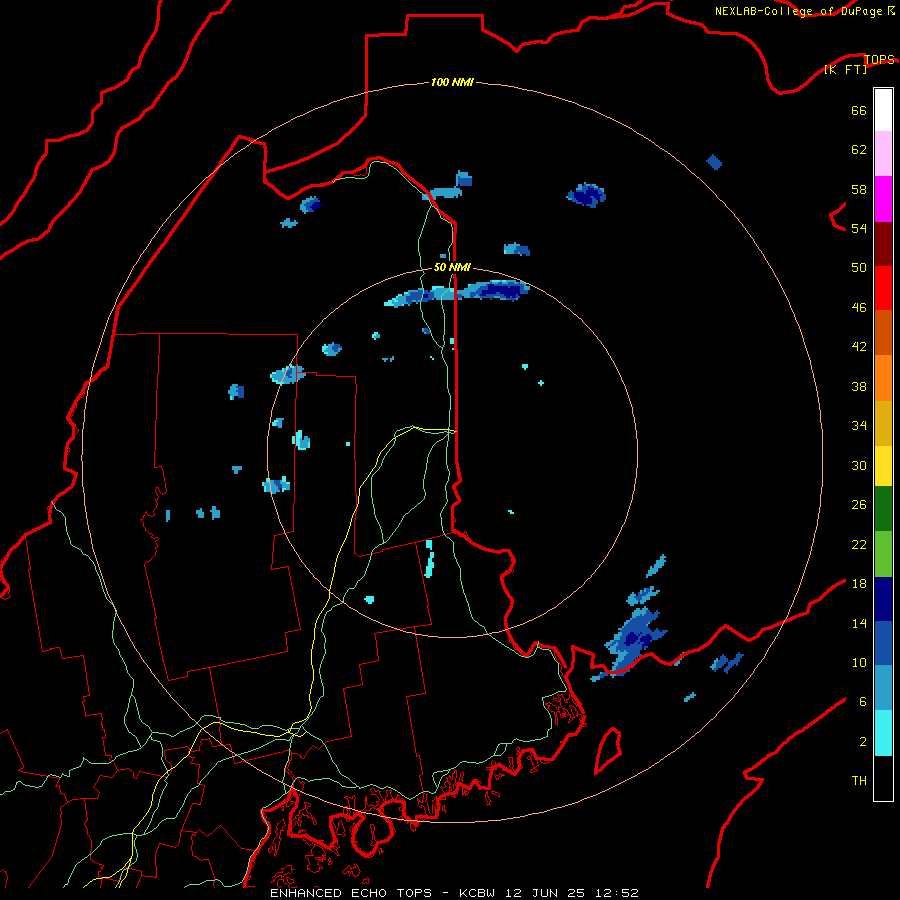Click the 10 legend value label

coord(859,662)
